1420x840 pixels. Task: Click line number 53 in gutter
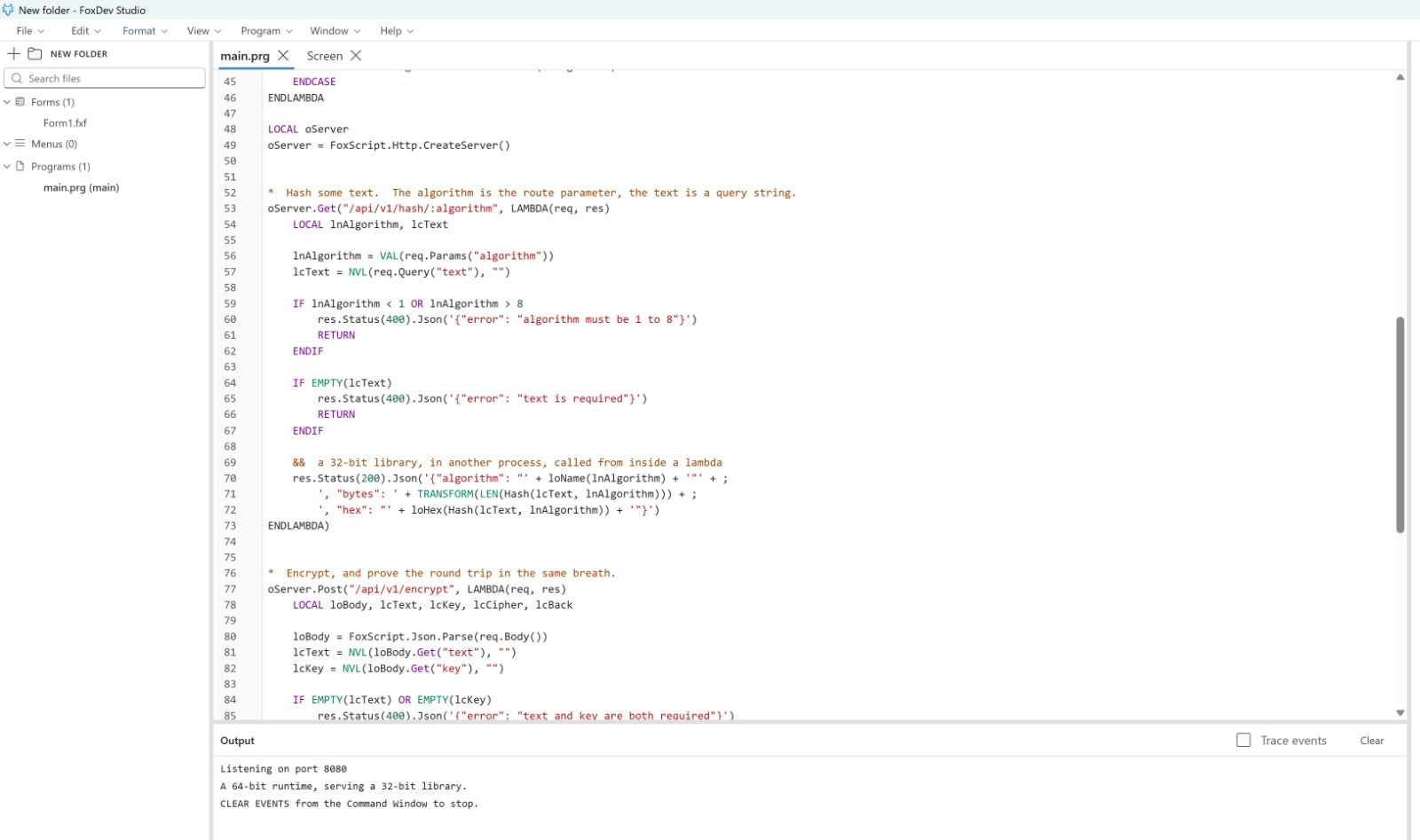coord(230,208)
